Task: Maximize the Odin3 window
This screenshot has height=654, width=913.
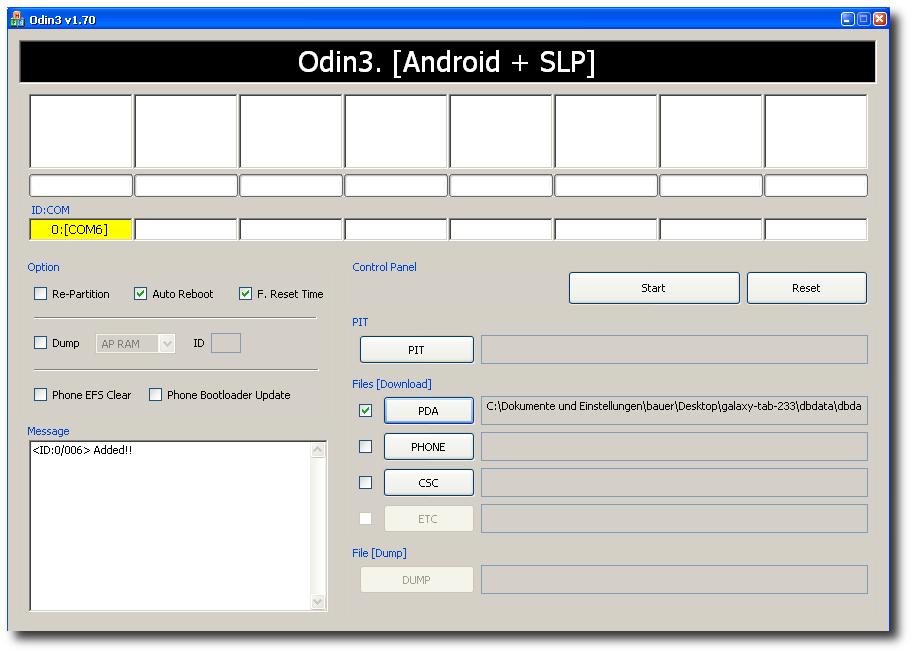Action: (x=864, y=19)
